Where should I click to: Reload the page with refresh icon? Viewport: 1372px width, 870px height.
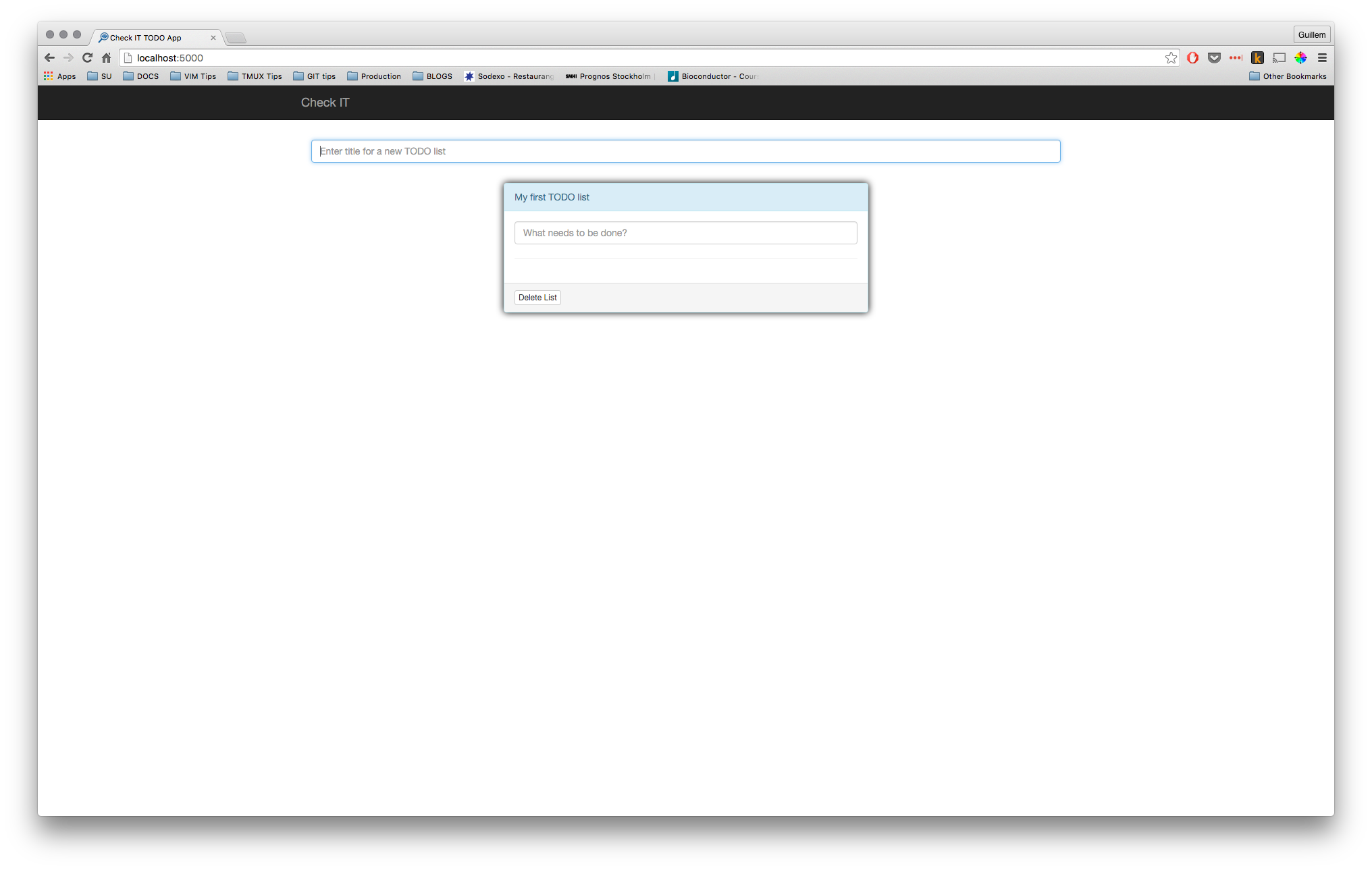pyautogui.click(x=87, y=58)
